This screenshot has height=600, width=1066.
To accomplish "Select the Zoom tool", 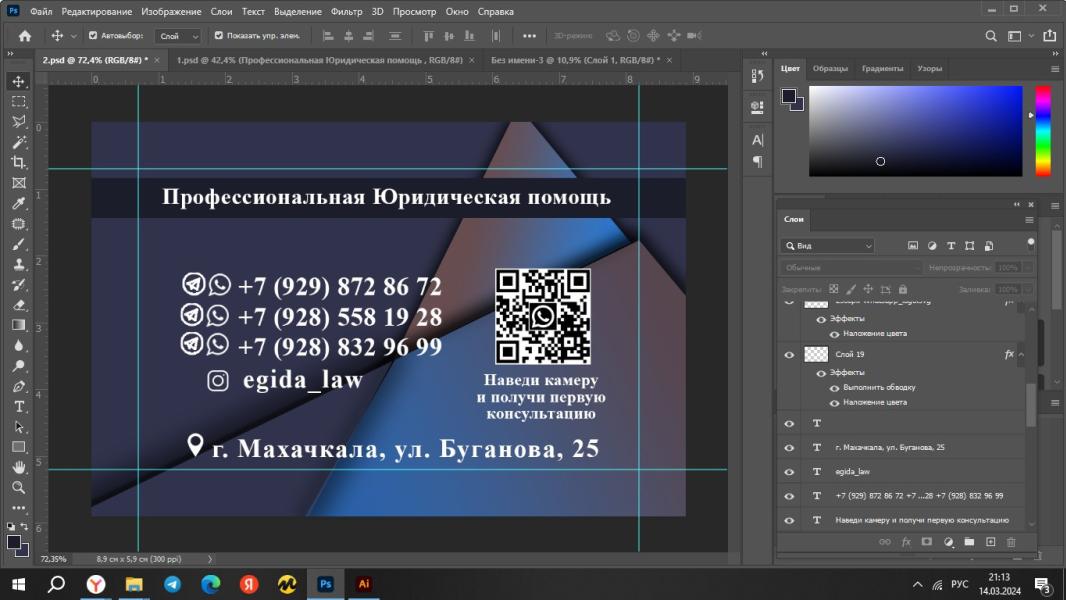I will pos(18,487).
